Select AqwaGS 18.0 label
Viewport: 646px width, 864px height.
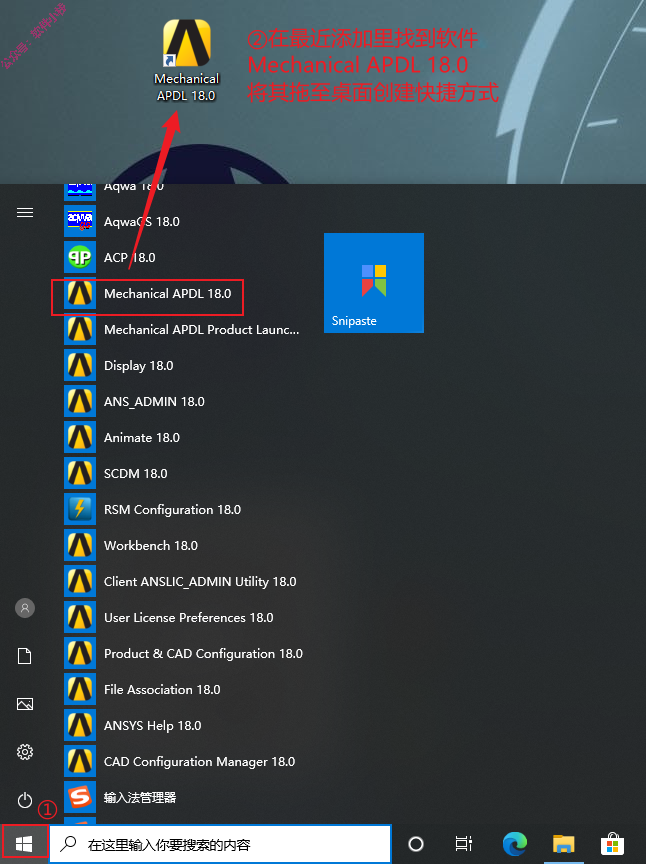coord(142,222)
